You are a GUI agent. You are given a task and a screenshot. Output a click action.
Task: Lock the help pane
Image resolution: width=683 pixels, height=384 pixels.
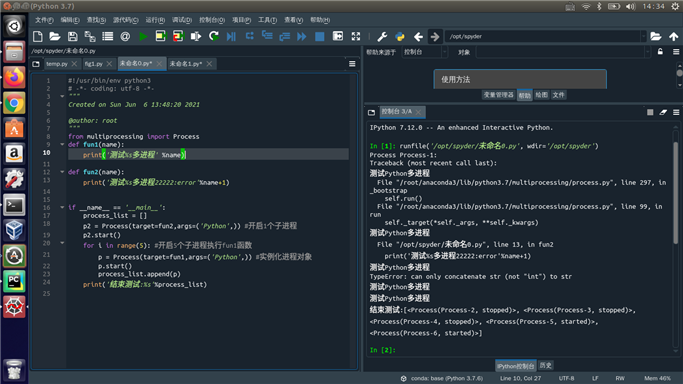click(x=660, y=52)
